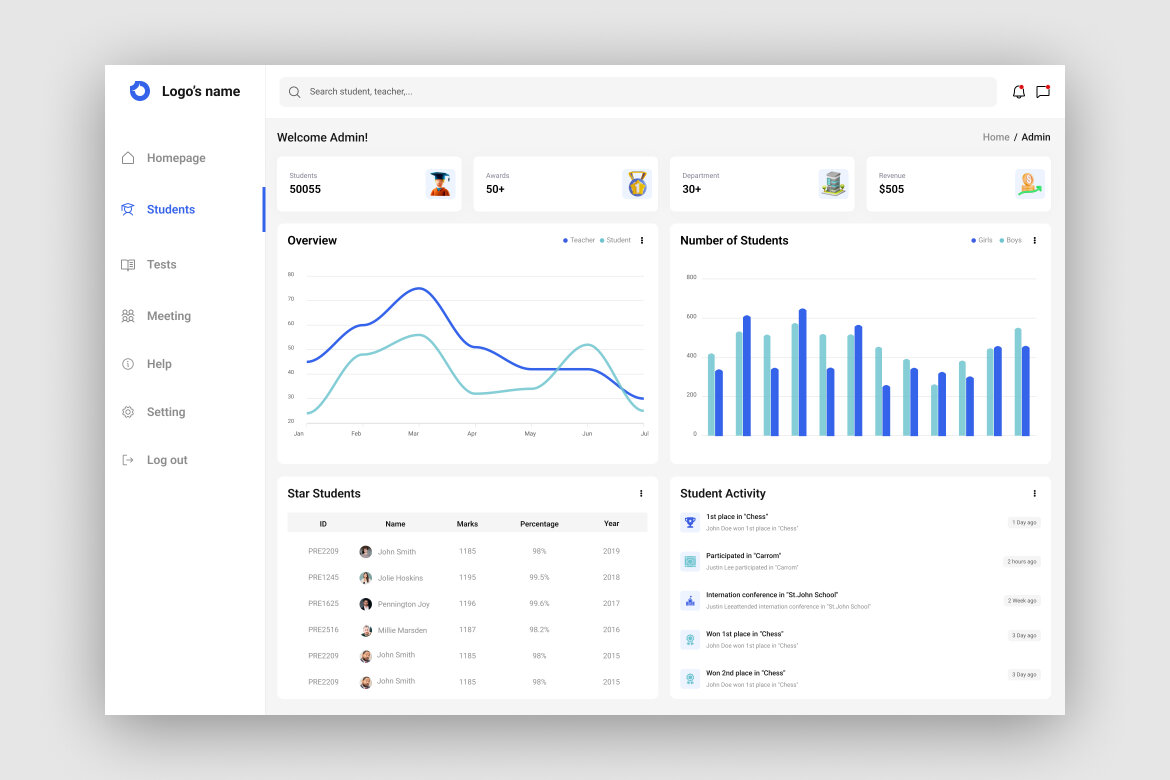The height and width of the screenshot is (780, 1170).
Task: Open the messages chat icon
Action: click(x=1043, y=91)
